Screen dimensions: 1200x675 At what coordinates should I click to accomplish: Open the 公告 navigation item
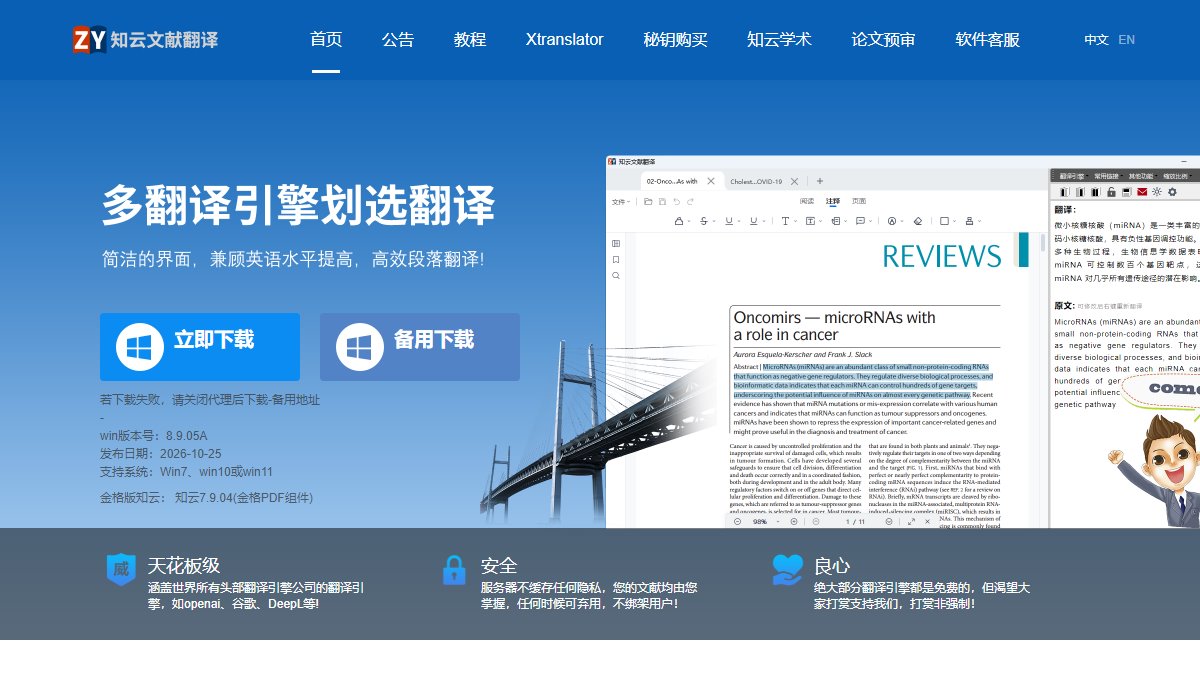[x=398, y=40]
